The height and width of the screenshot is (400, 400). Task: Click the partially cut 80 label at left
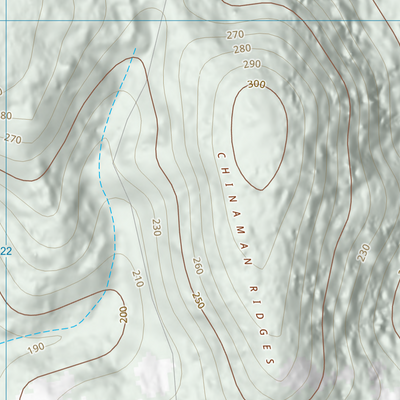click(6, 116)
